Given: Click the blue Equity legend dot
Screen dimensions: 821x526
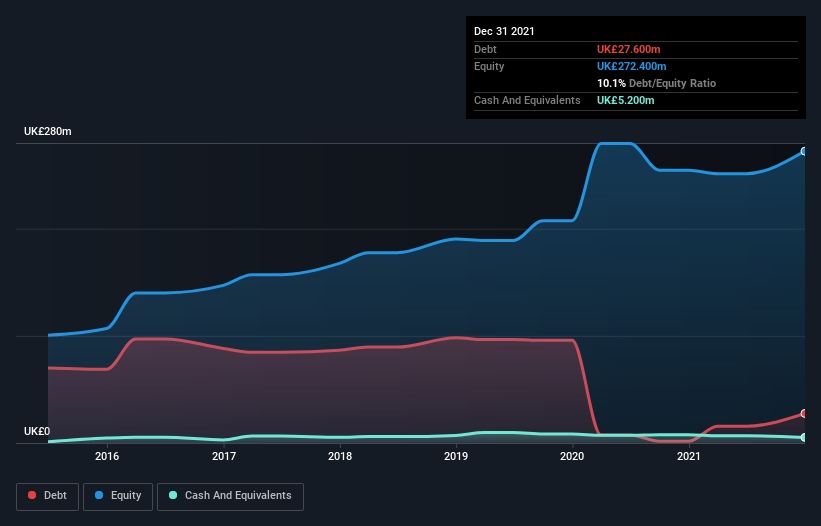Looking at the screenshot, I should click(x=99, y=495).
